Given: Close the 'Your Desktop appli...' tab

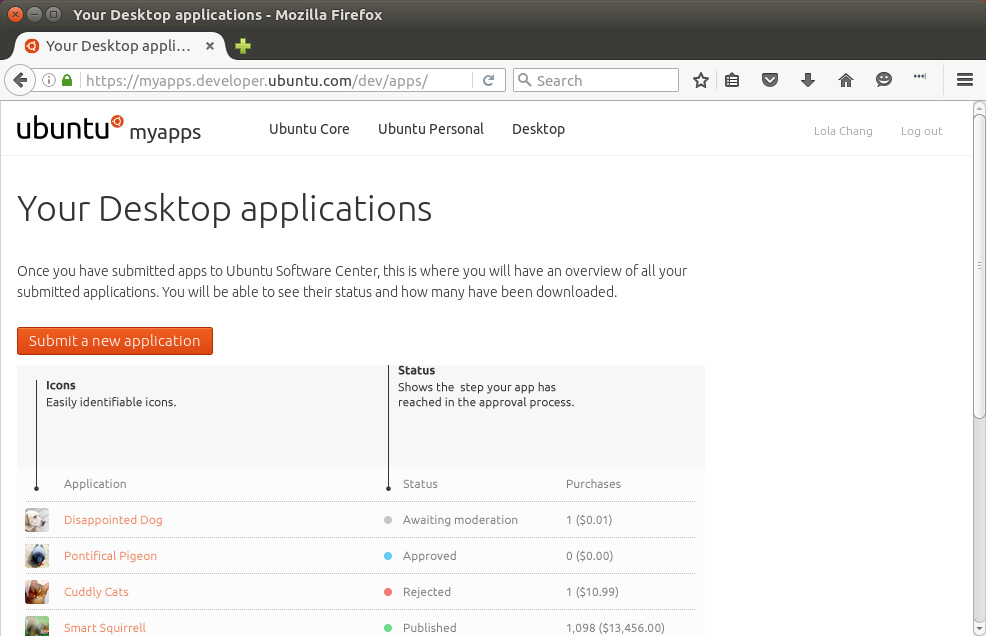Looking at the screenshot, I should click(210, 46).
